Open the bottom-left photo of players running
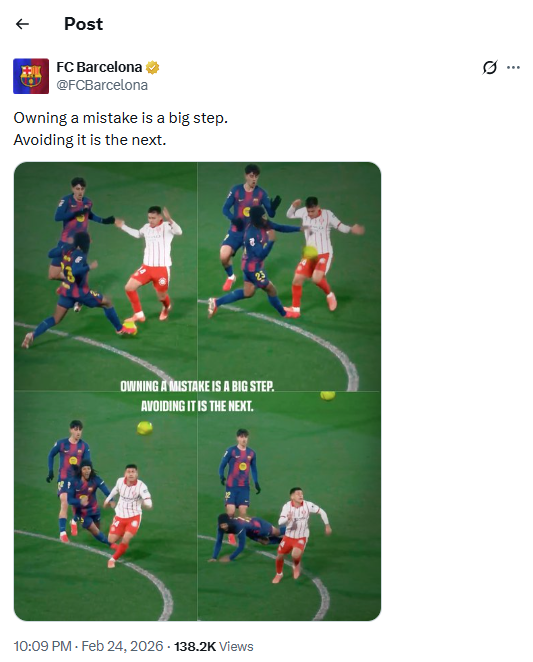533x662 pixels. [x=105, y=506]
